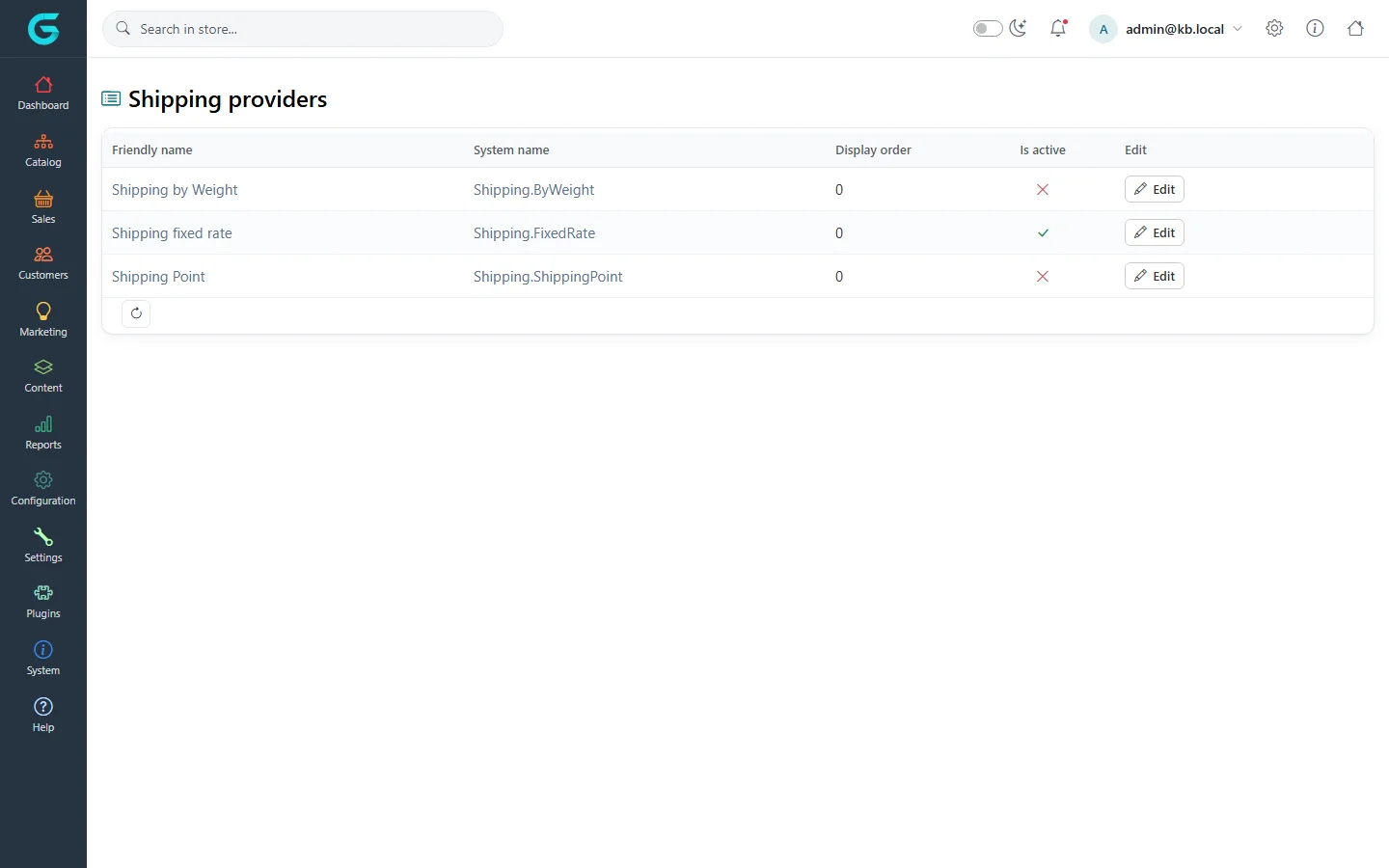Open the Plugins sidebar menu
This screenshot has height=868, width=1389.
(x=43, y=602)
